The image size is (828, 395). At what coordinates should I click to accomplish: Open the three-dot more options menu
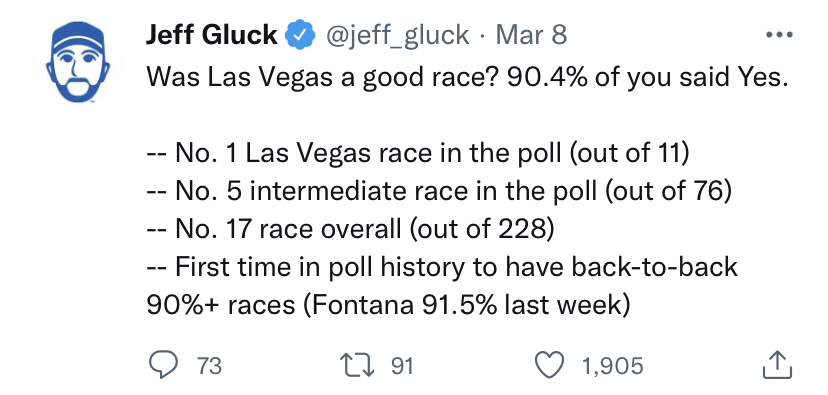pos(779,36)
